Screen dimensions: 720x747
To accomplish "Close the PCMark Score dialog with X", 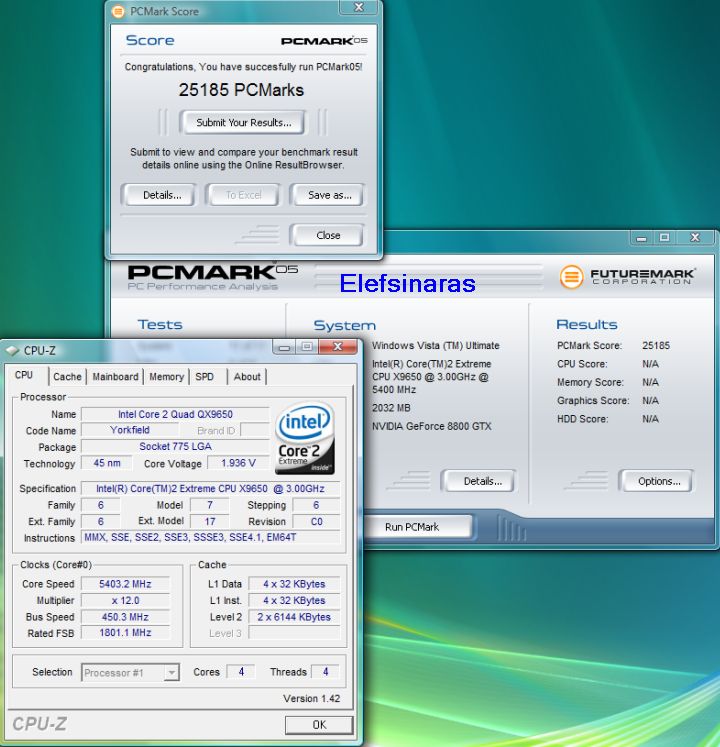I will (359, 7).
